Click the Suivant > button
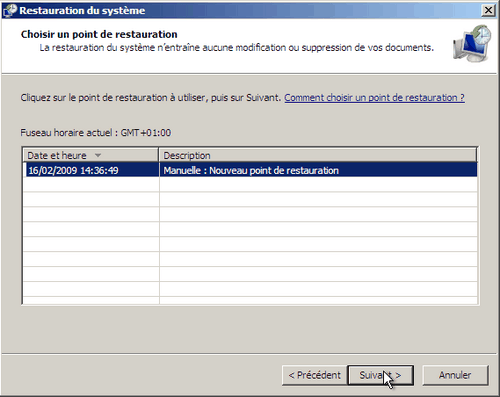 pyautogui.click(x=381, y=375)
